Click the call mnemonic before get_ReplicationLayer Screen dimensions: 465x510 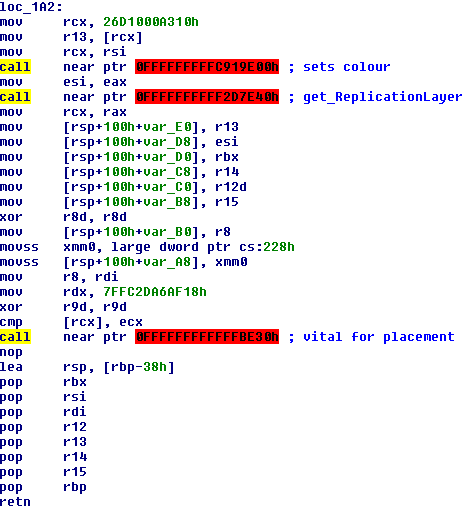(15, 97)
